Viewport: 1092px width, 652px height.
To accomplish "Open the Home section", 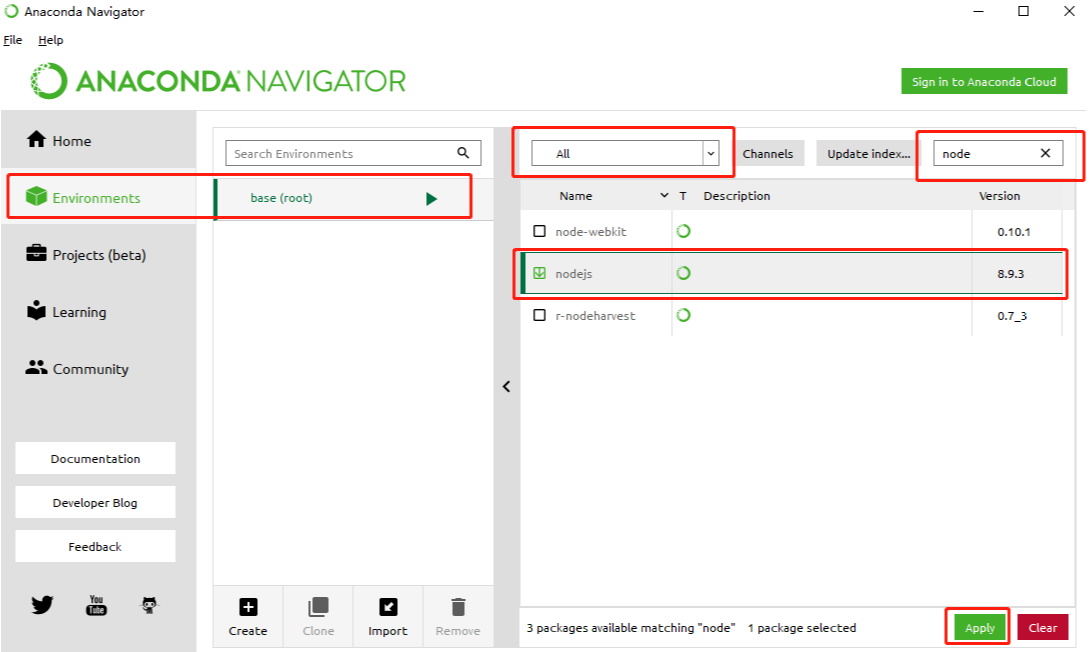I will pos(98,141).
